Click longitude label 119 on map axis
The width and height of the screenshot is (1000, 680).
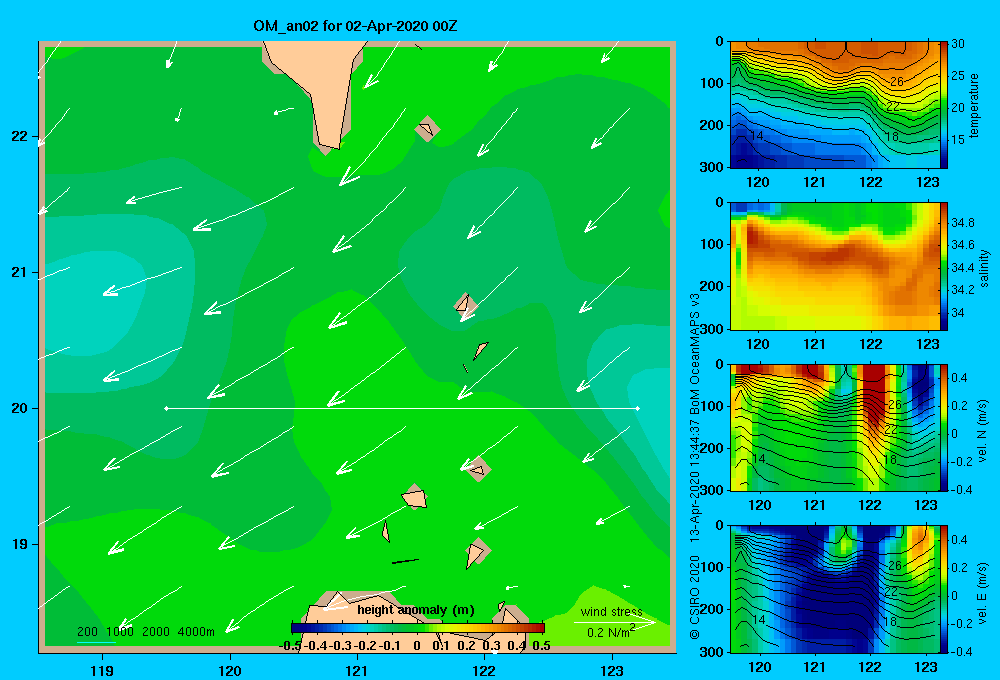tap(102, 670)
